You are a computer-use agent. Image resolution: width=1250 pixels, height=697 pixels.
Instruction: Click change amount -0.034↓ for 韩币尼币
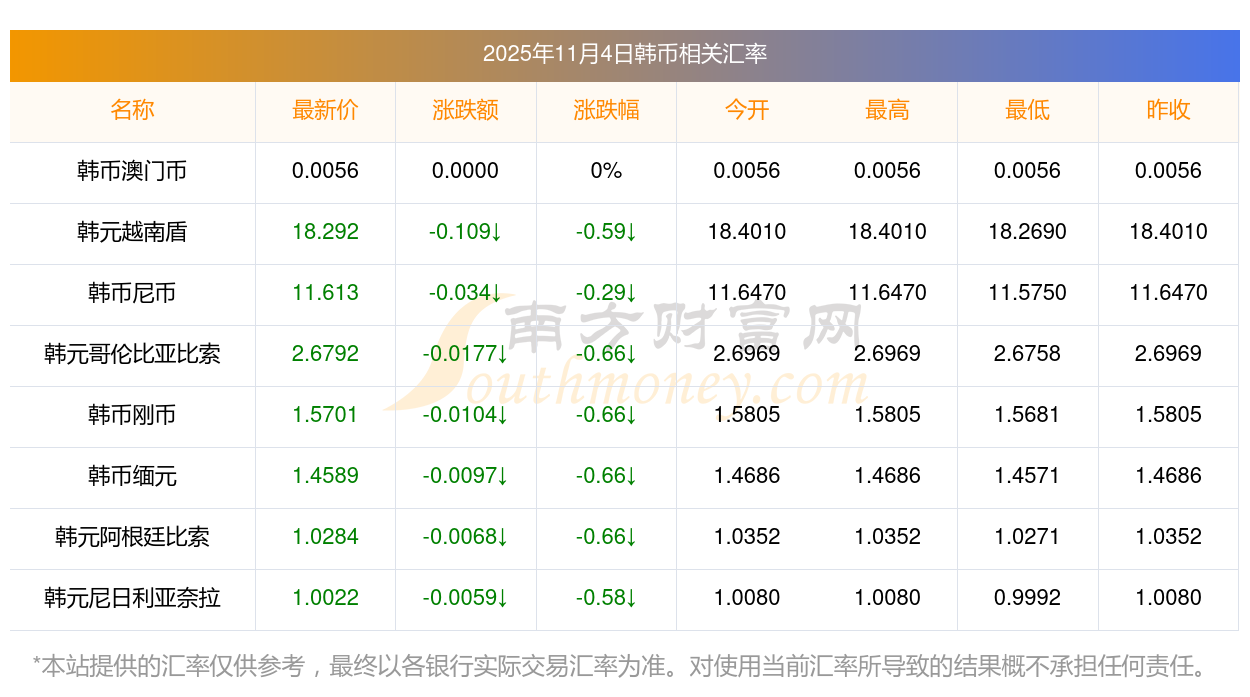pos(466,293)
